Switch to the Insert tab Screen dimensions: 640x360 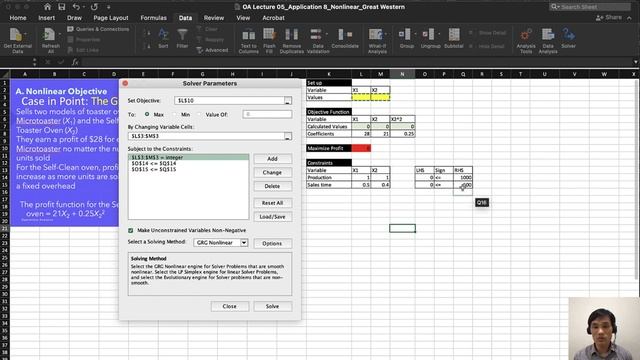click(47, 18)
